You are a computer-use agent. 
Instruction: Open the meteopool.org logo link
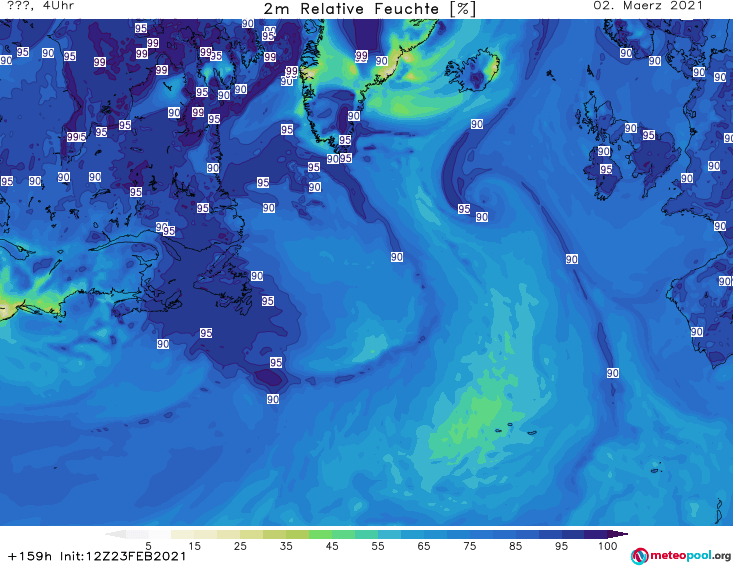coord(681,556)
